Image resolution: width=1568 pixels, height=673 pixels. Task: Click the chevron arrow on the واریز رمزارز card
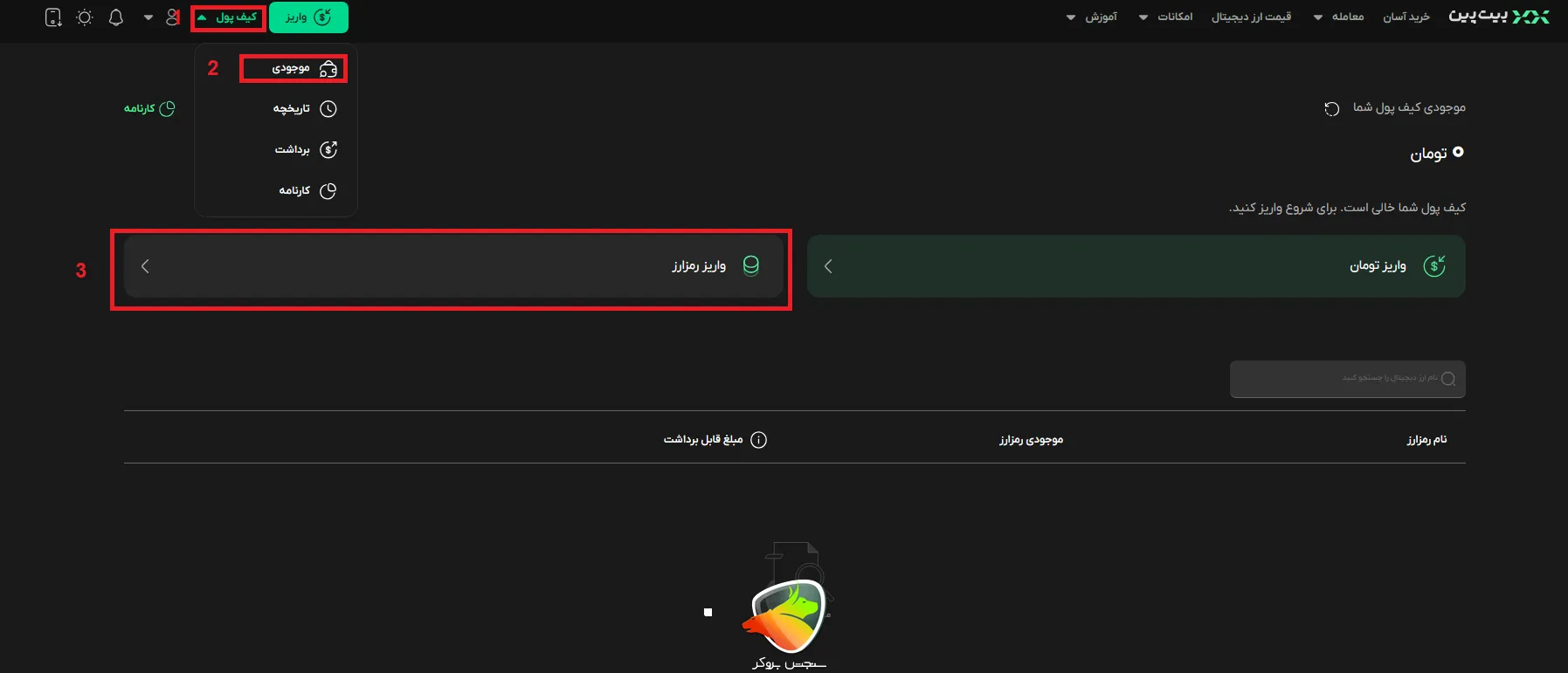(145, 266)
